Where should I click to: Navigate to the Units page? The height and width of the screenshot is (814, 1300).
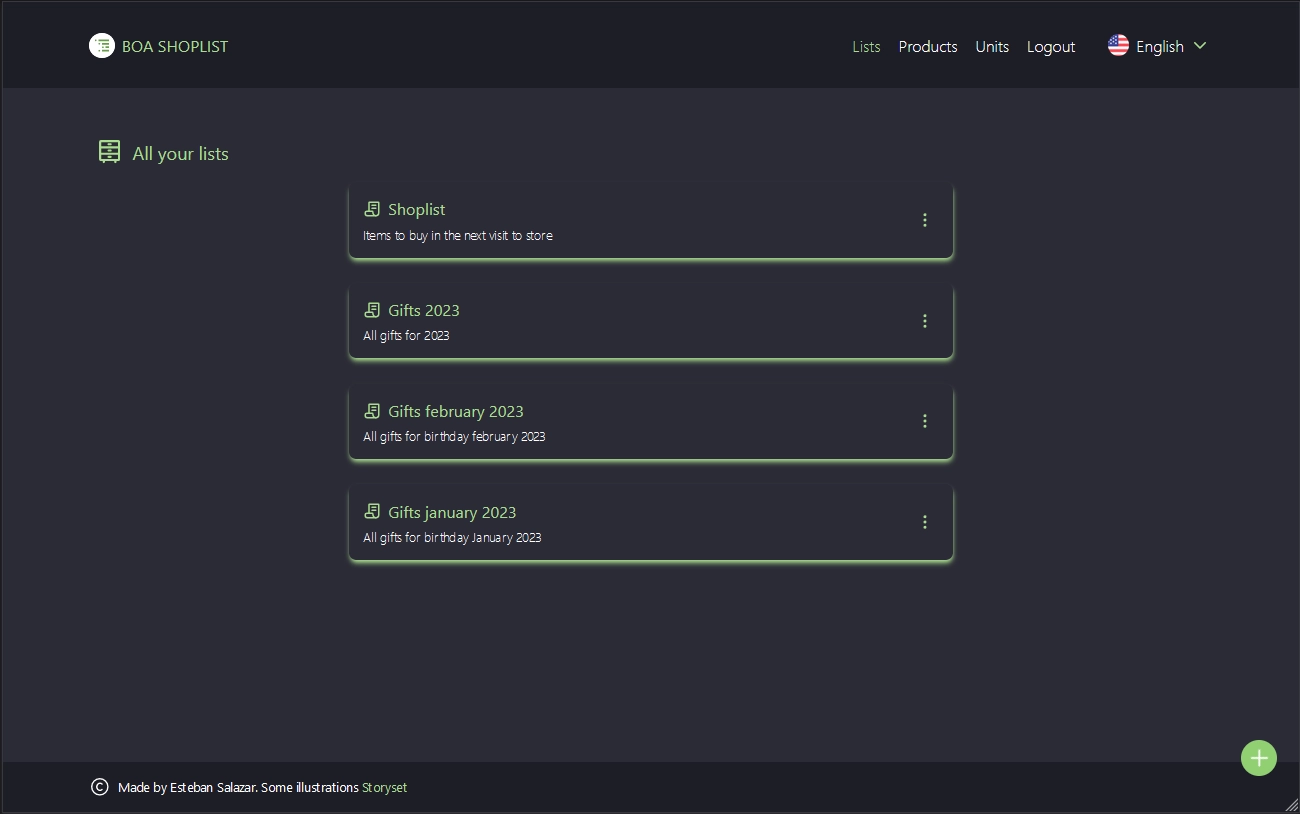click(x=991, y=47)
